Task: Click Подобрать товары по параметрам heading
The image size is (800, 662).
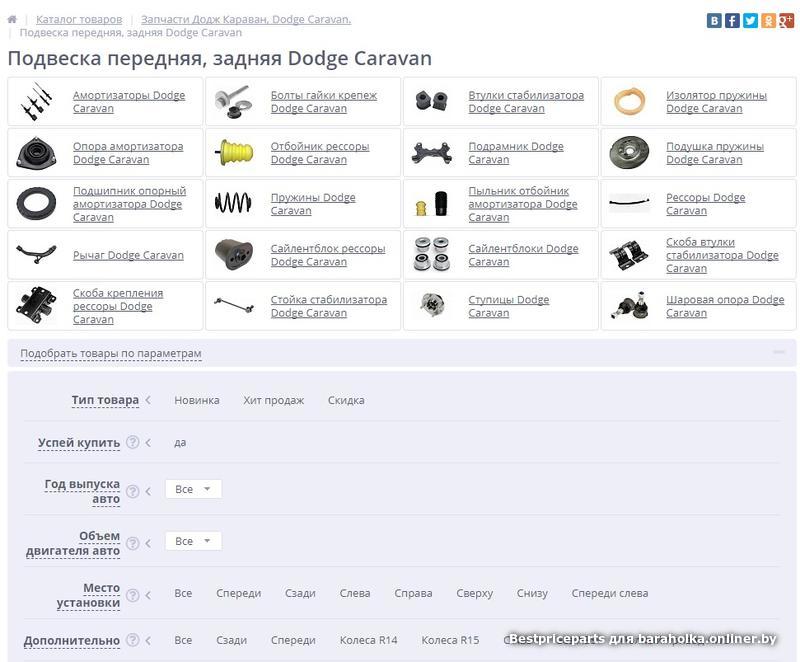Action: coord(111,353)
